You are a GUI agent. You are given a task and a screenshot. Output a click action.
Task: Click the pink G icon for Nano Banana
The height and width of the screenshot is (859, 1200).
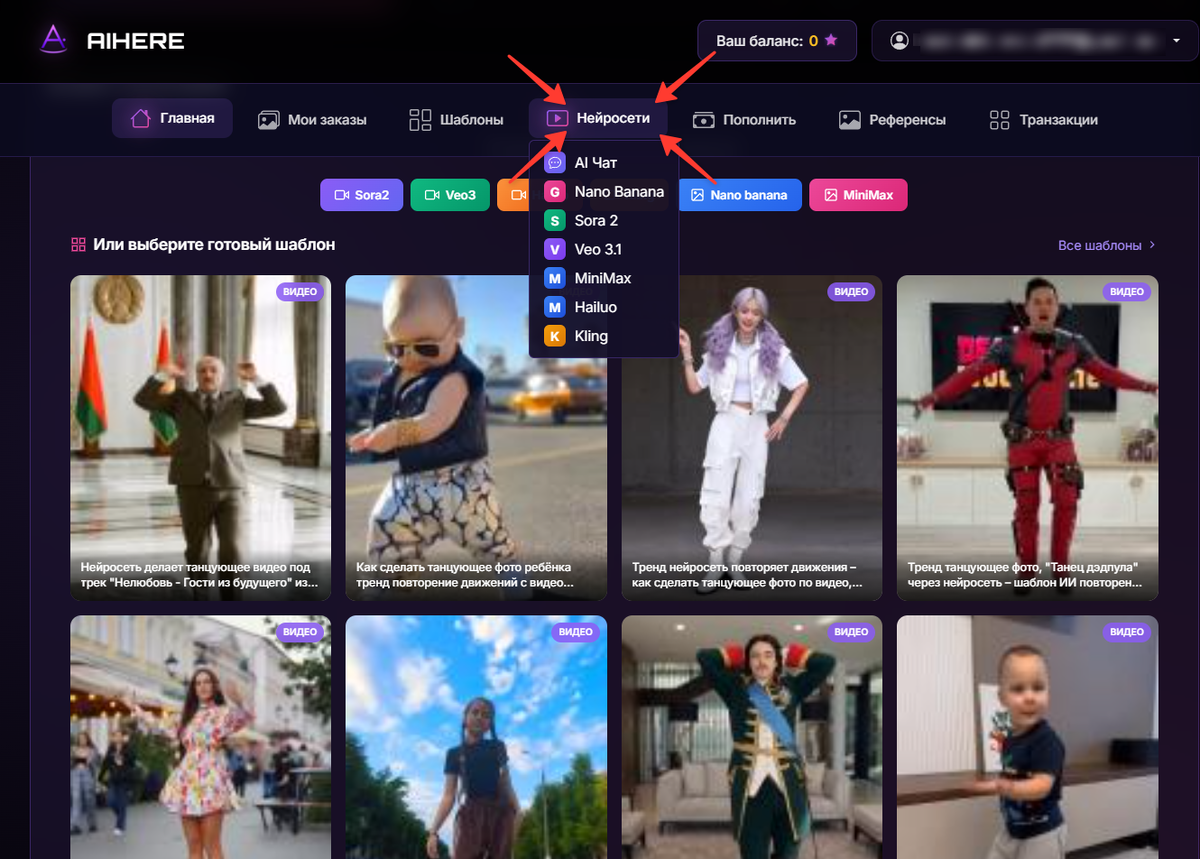(555, 192)
